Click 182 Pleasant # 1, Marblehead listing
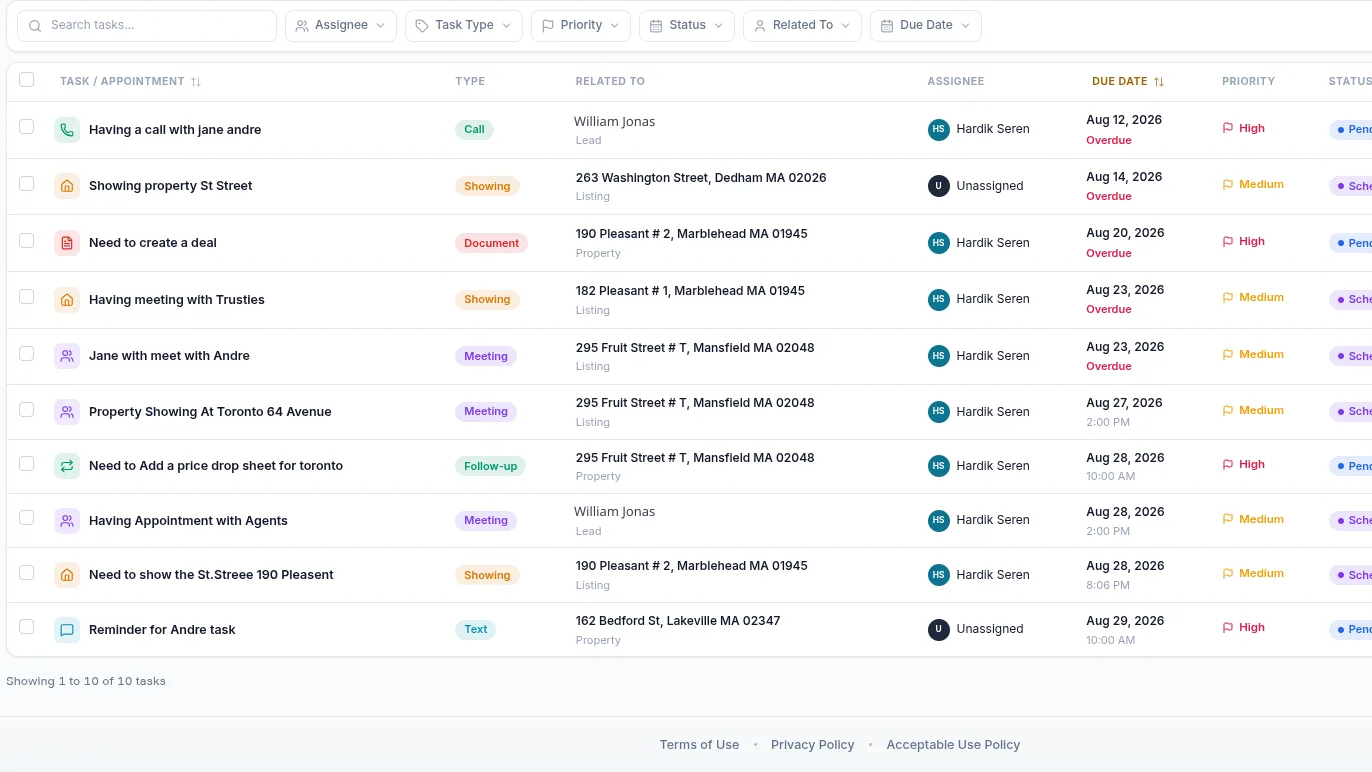The height and width of the screenshot is (772, 1372). coord(690,291)
